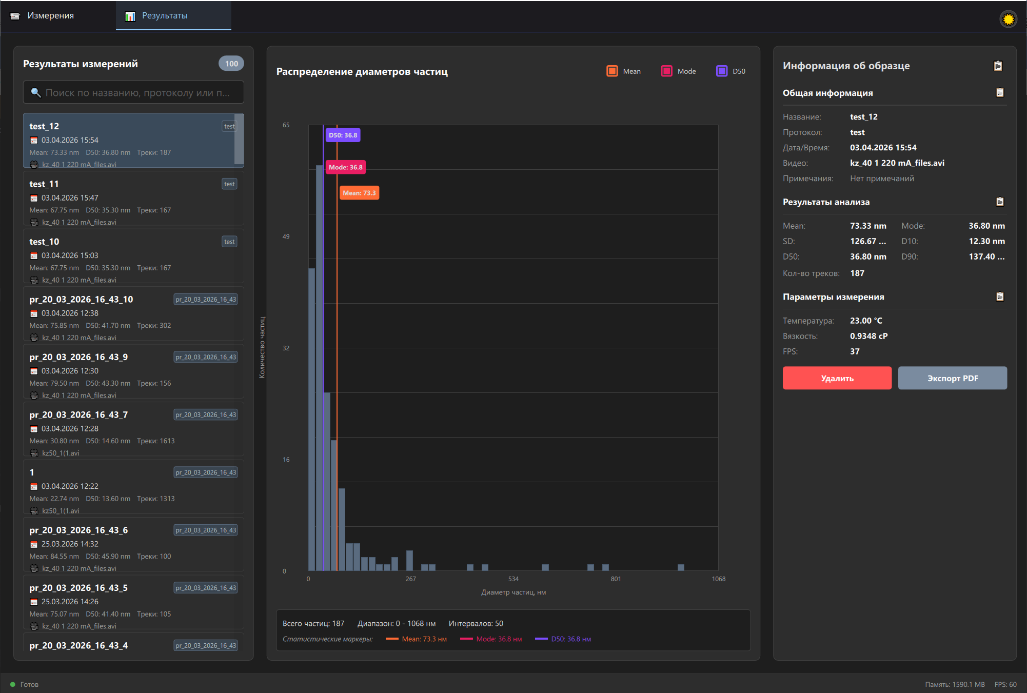
Task: Copy the analysis results section icon
Action: 999,202
